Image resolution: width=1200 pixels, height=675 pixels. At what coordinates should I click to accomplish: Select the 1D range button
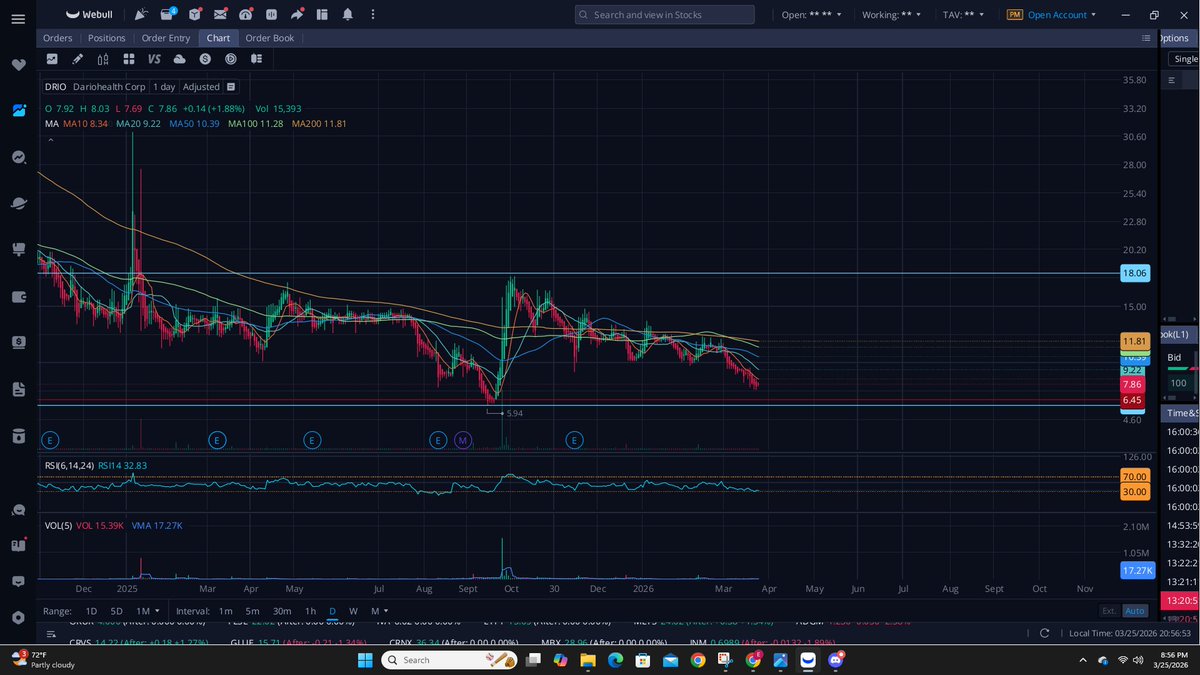[91, 610]
